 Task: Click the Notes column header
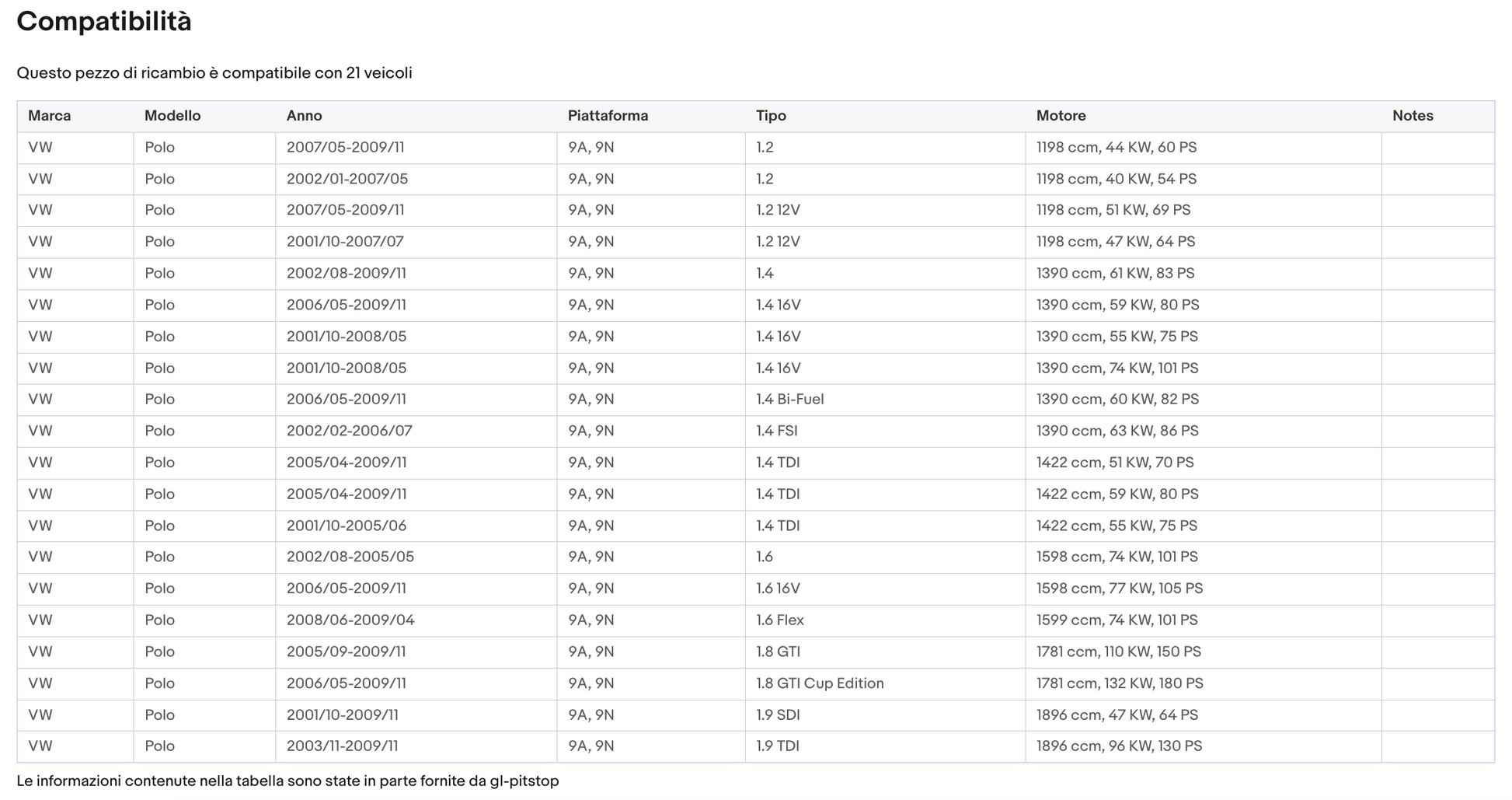click(1412, 116)
